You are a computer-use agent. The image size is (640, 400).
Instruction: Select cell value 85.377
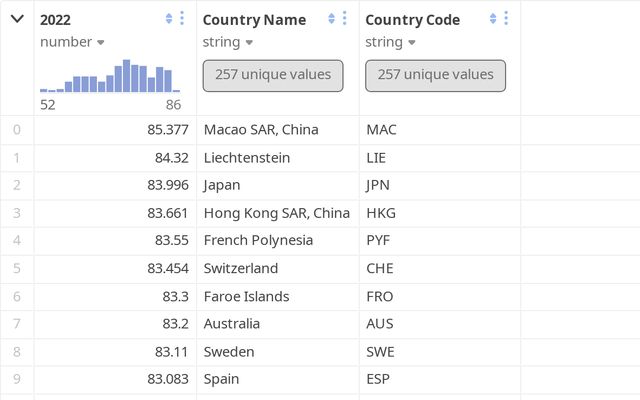(116, 130)
